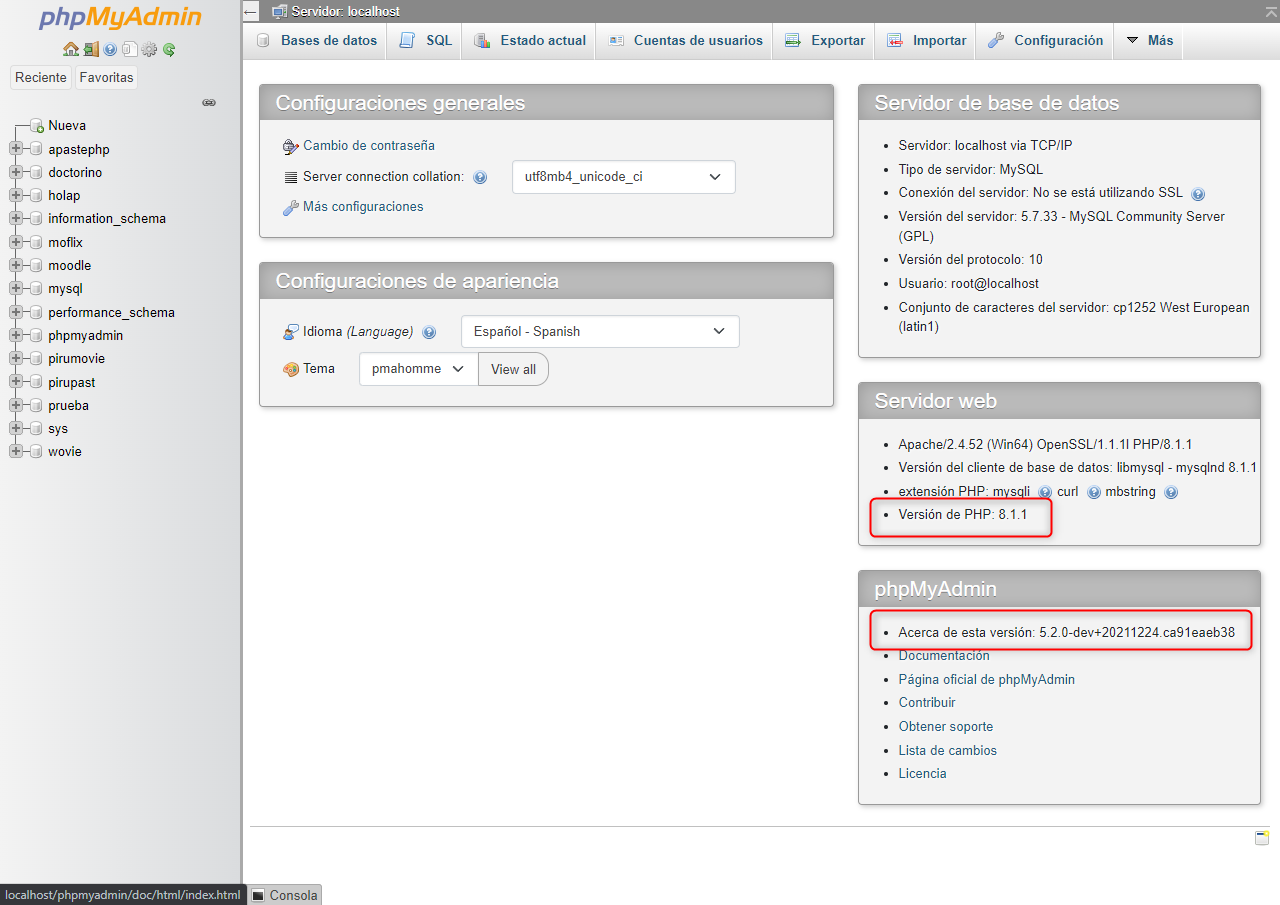
Task: Click the chain link icon above the database tree
Action: [x=209, y=103]
